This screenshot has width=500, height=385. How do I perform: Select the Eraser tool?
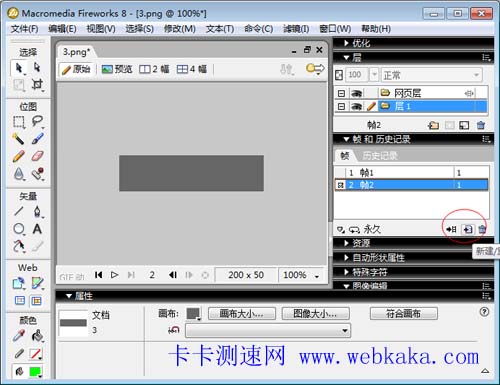click(37, 156)
